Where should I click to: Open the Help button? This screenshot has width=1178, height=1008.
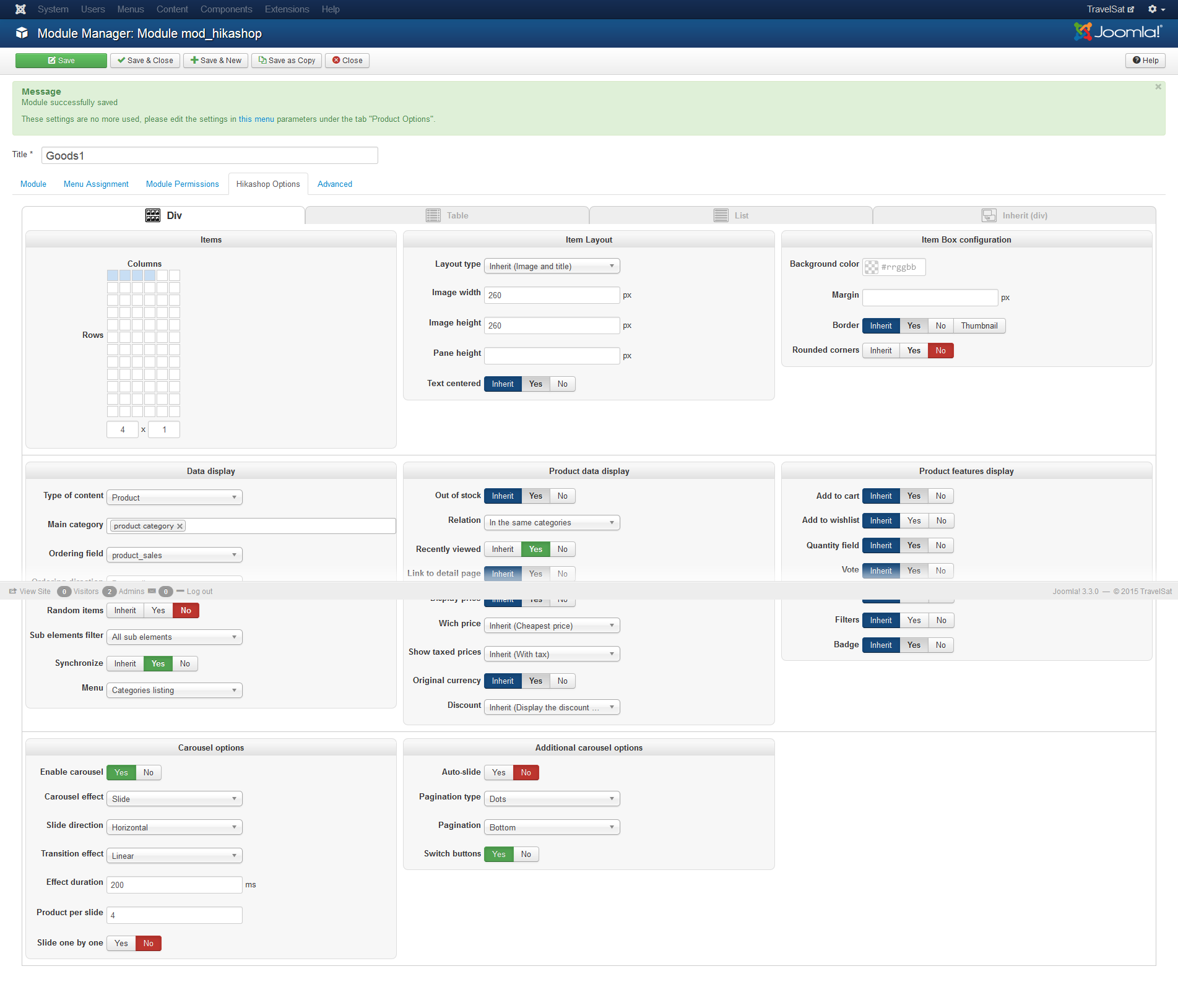click(x=1146, y=61)
